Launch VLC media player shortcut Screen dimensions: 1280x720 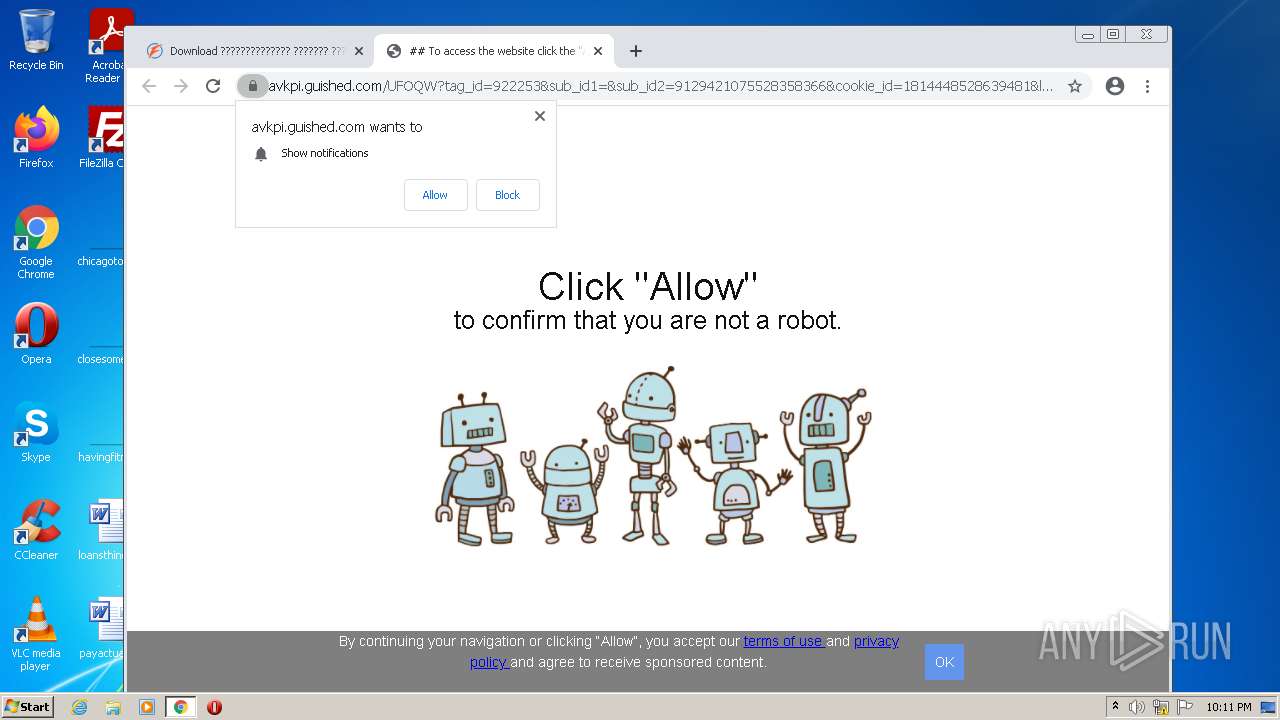pos(36,634)
